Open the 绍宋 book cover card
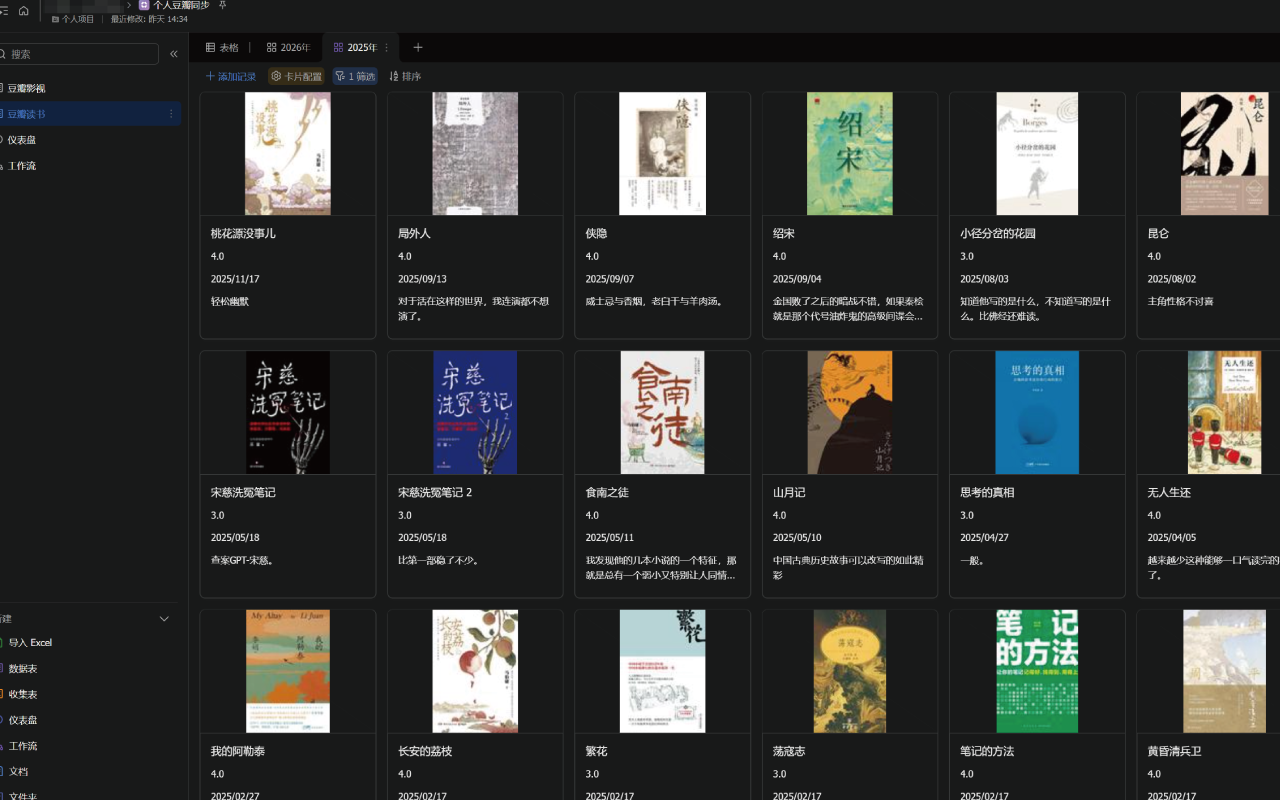 pyautogui.click(x=849, y=154)
